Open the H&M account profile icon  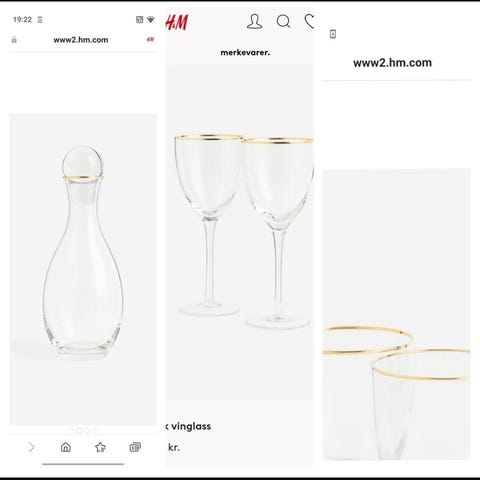254,21
